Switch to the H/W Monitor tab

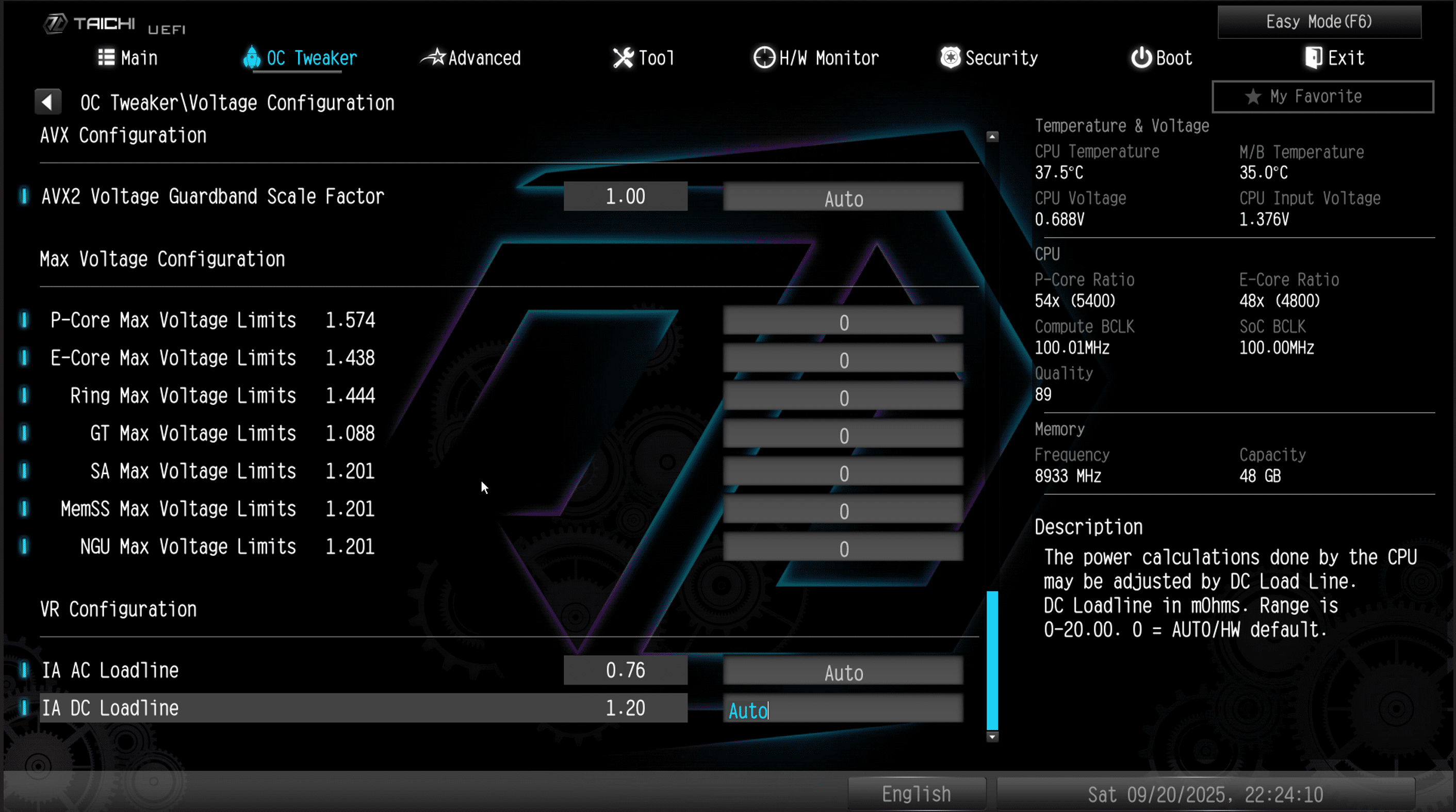828,58
